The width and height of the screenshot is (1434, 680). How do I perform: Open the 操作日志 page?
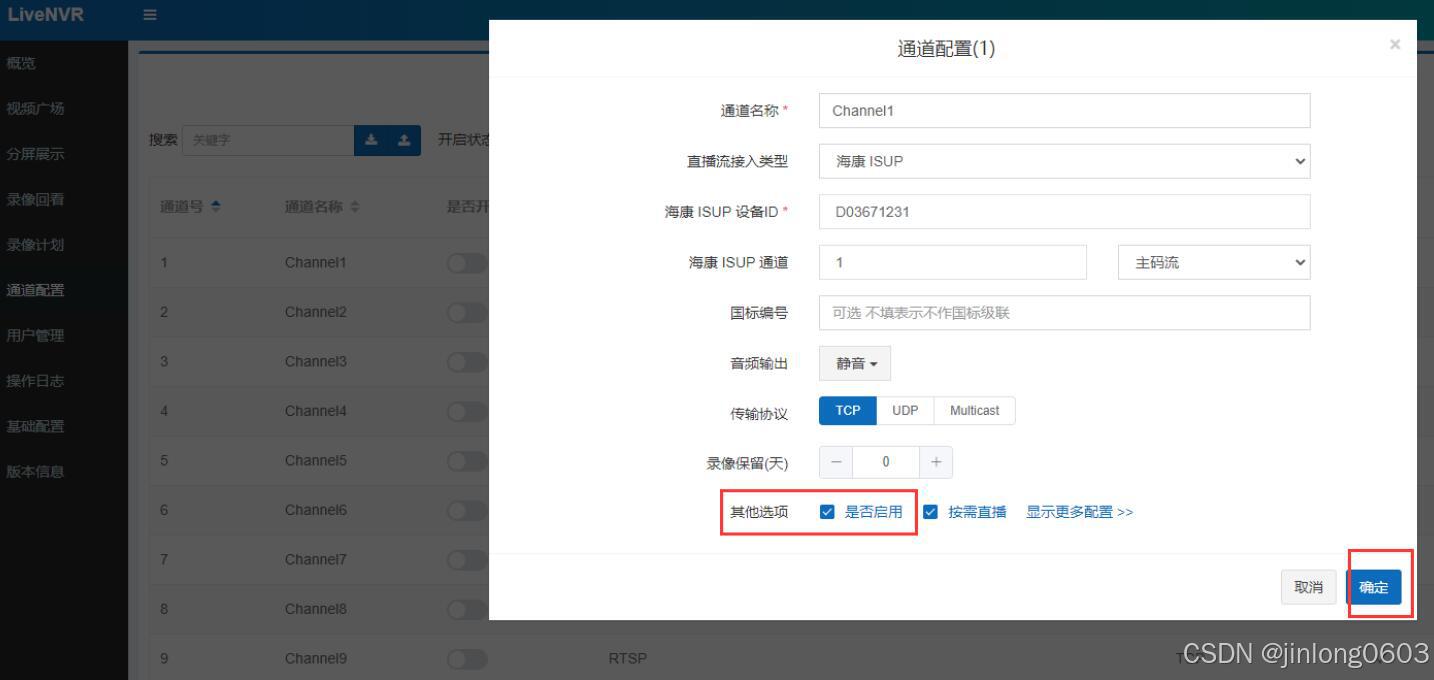coord(34,380)
